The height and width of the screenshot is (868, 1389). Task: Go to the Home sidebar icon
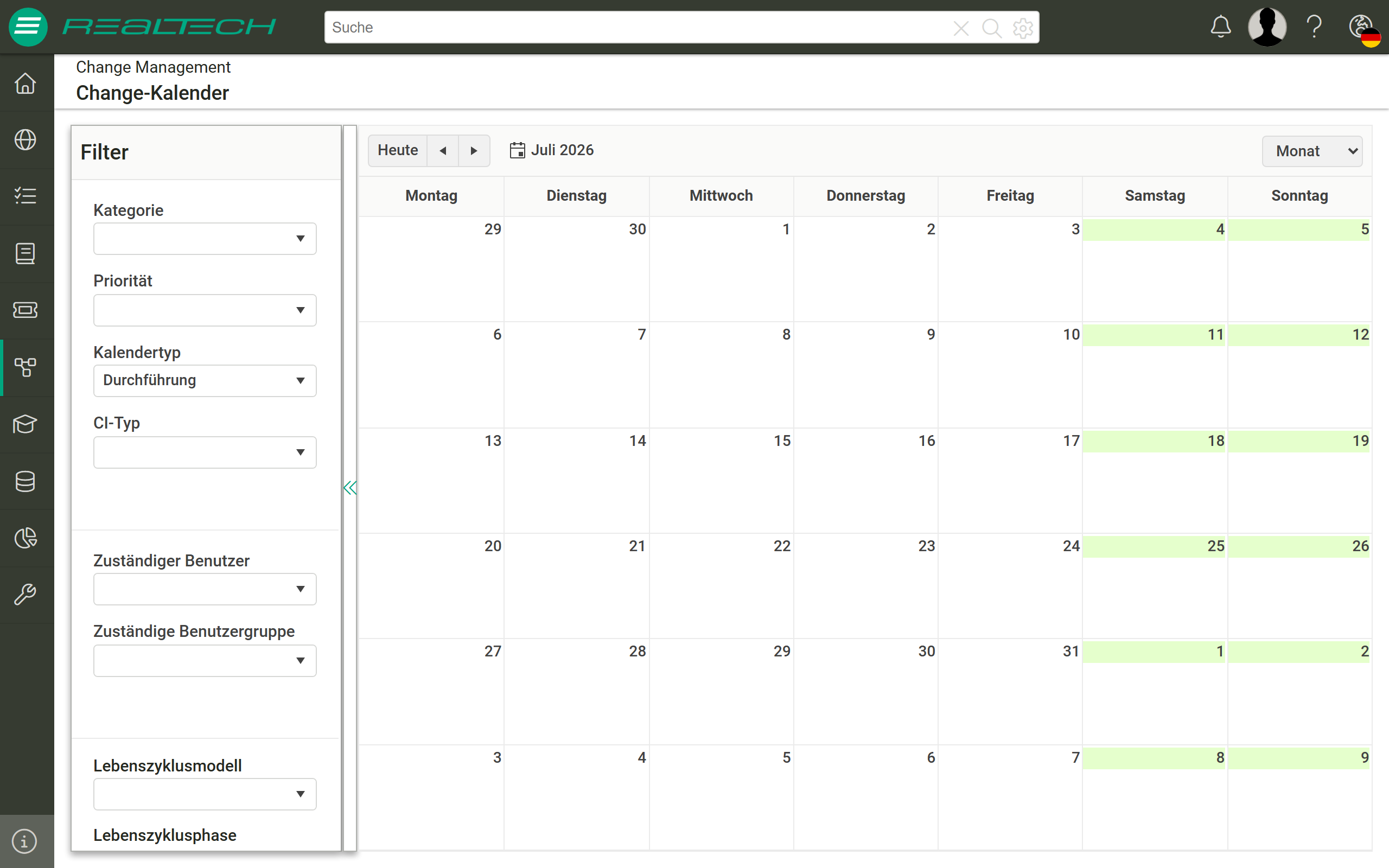pos(26,83)
